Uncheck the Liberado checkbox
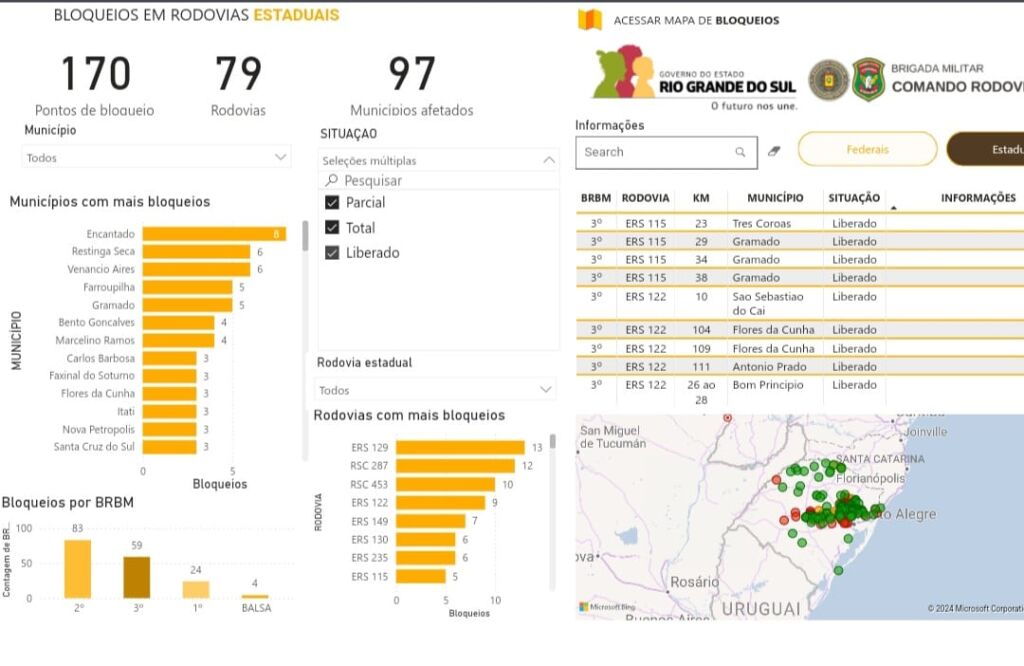Viewport: 1024px width, 666px height. click(x=333, y=253)
